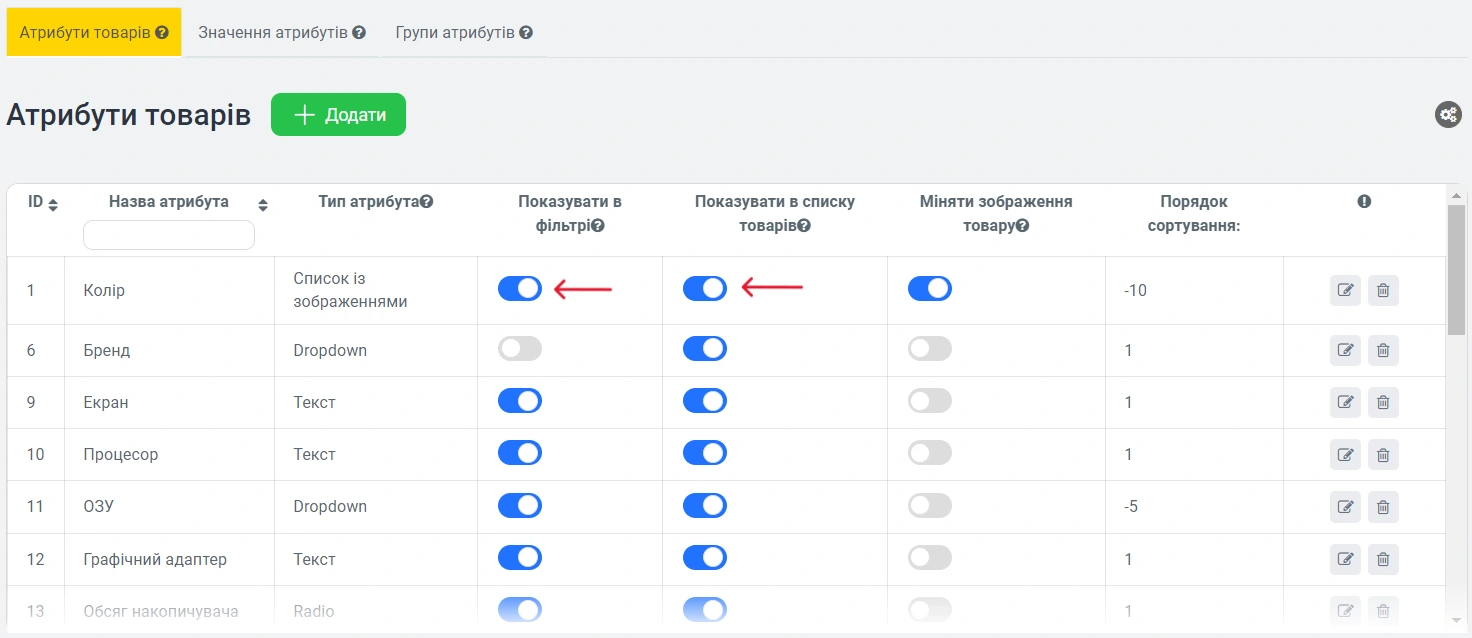The image size is (1472, 638).
Task: Sort by Назва атрибута column arrows
Action: click(x=263, y=205)
